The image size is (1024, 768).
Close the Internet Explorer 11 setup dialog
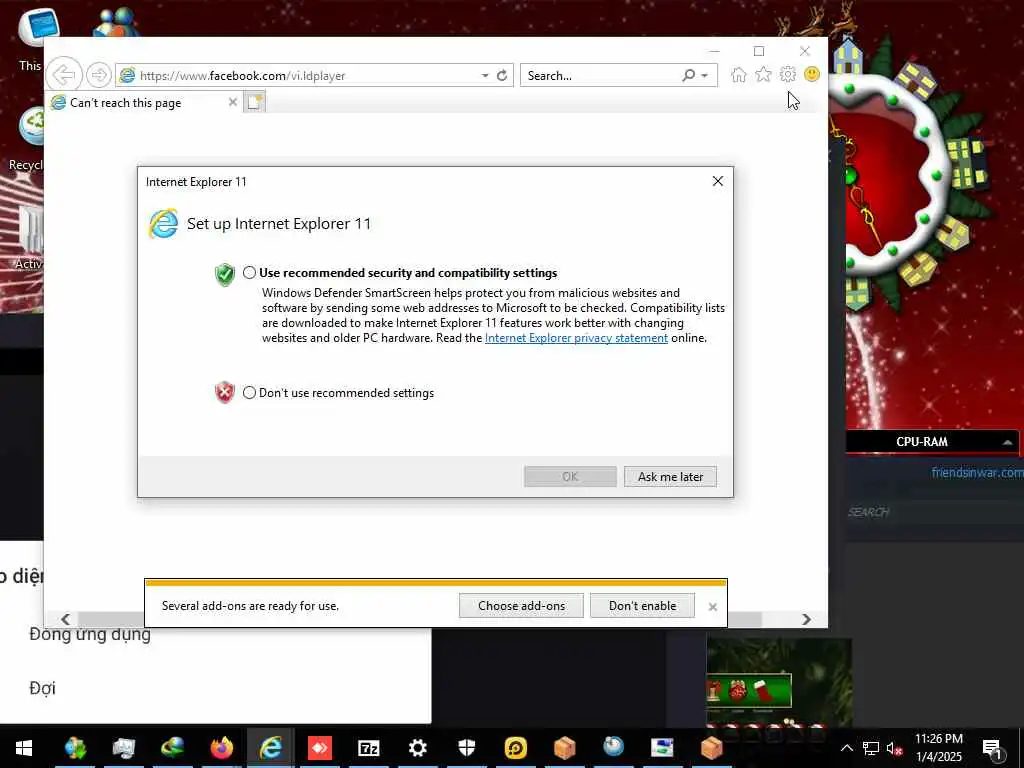[x=718, y=181]
